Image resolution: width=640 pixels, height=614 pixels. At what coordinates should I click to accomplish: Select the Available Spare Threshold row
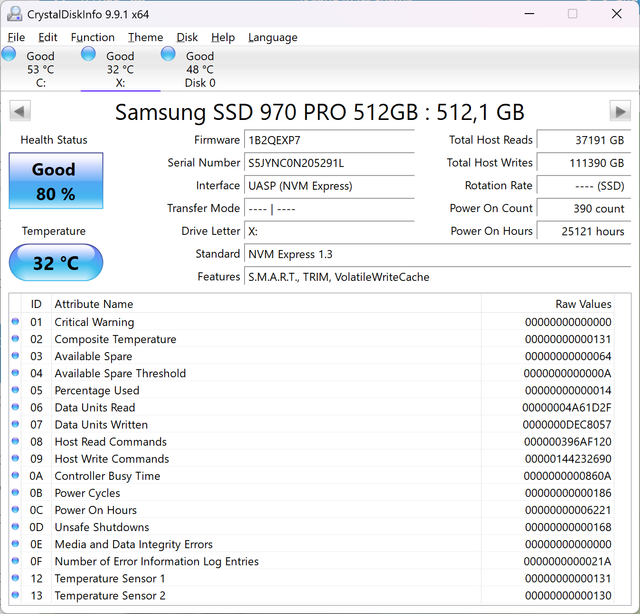[x=312, y=374]
